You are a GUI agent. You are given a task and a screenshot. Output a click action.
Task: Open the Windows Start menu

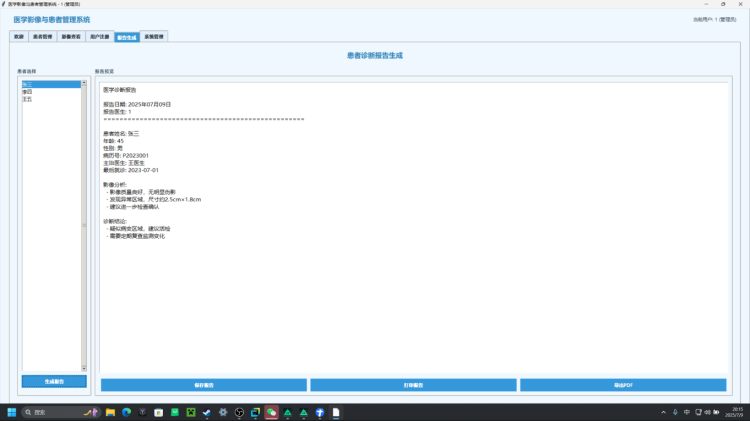point(13,412)
